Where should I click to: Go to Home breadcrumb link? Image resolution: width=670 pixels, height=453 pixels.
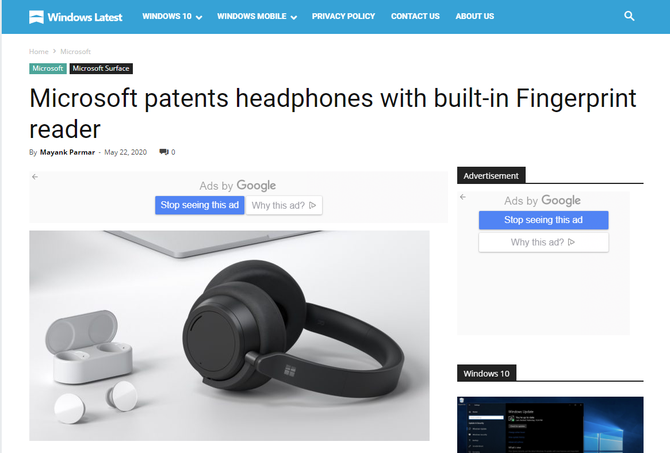pos(38,51)
